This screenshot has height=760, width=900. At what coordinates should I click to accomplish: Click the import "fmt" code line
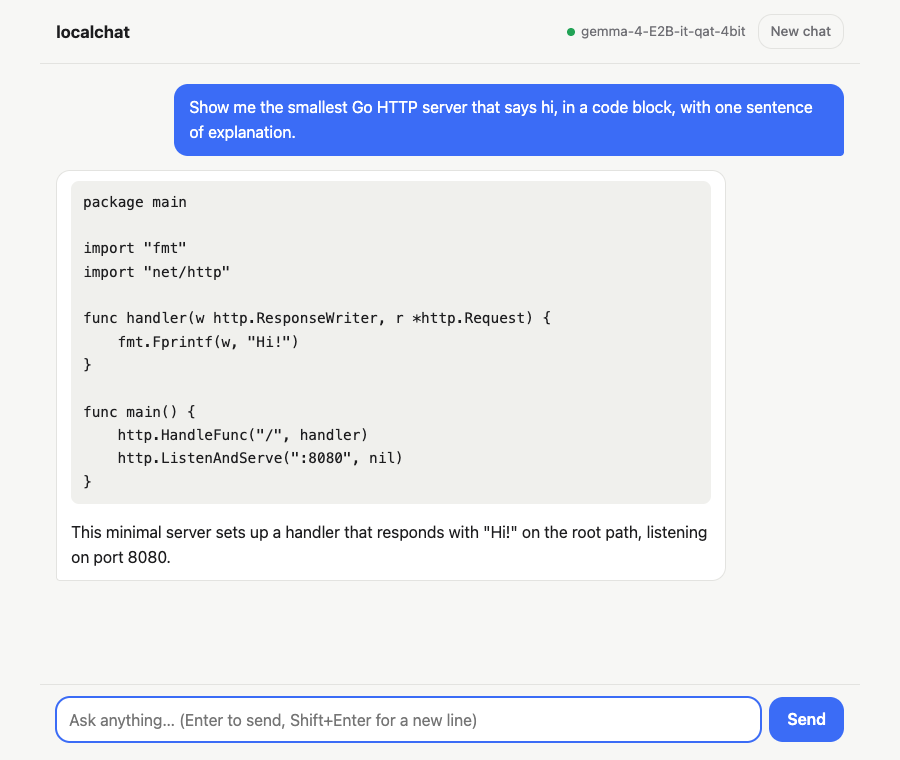point(135,248)
